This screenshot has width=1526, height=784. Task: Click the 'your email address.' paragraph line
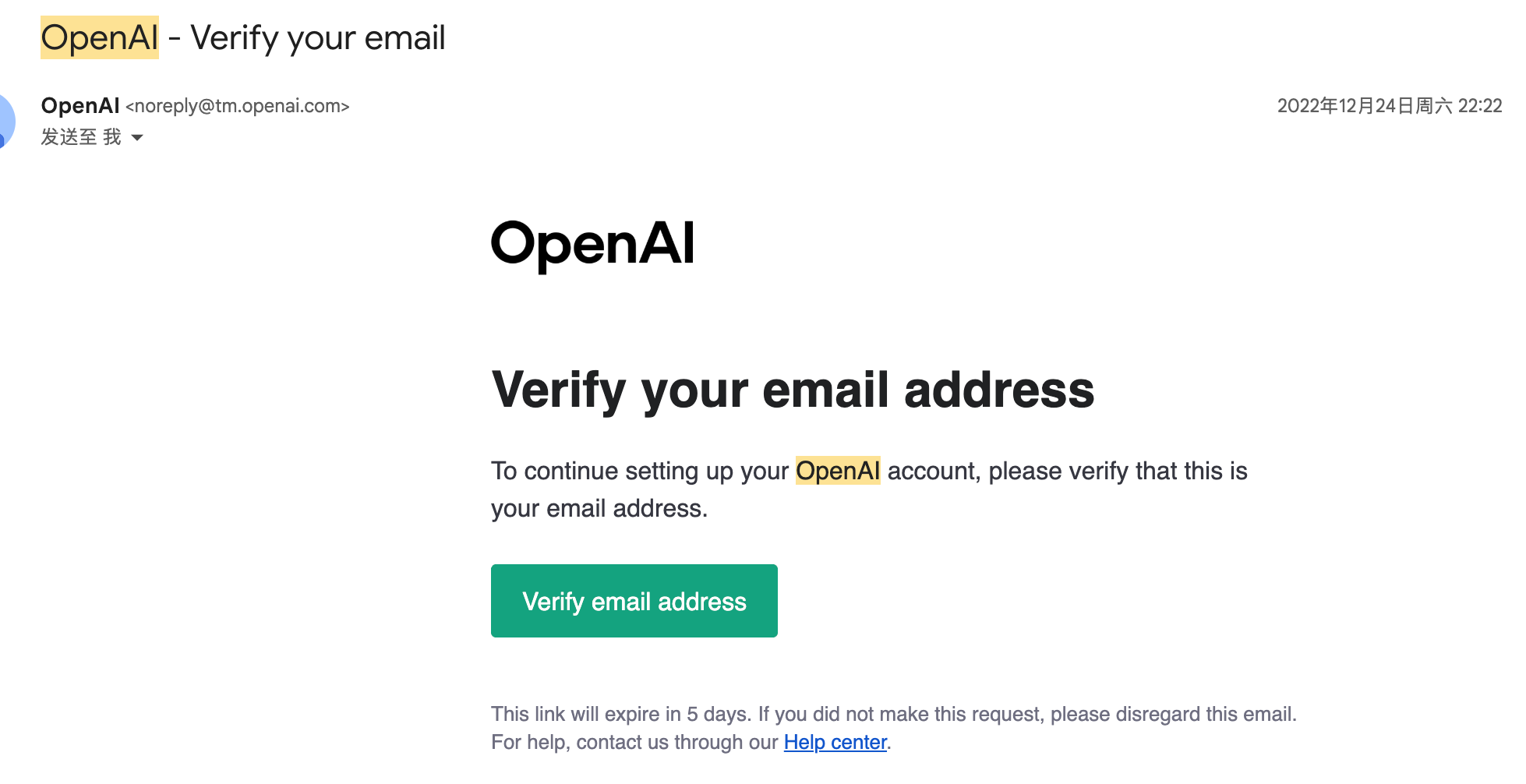tap(599, 508)
